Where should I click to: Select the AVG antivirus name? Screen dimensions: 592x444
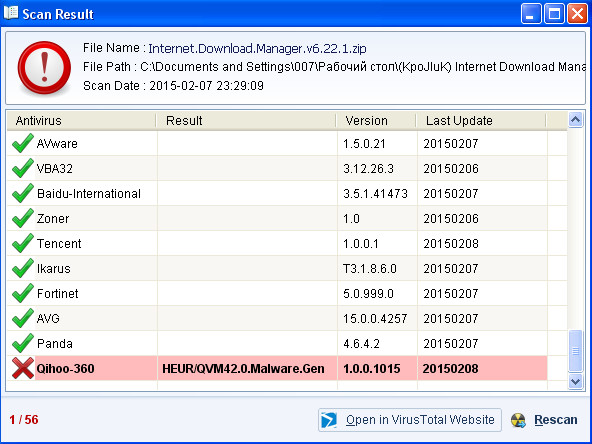point(48,318)
